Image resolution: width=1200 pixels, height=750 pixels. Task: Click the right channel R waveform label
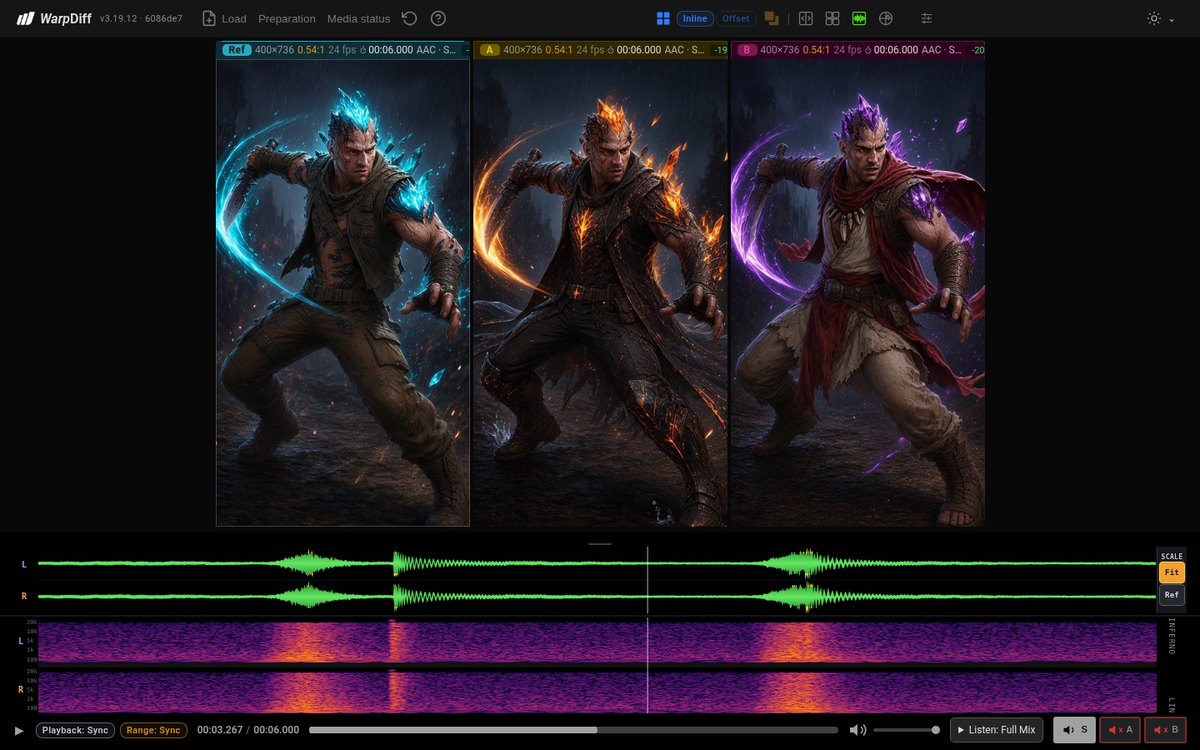coord(24,597)
